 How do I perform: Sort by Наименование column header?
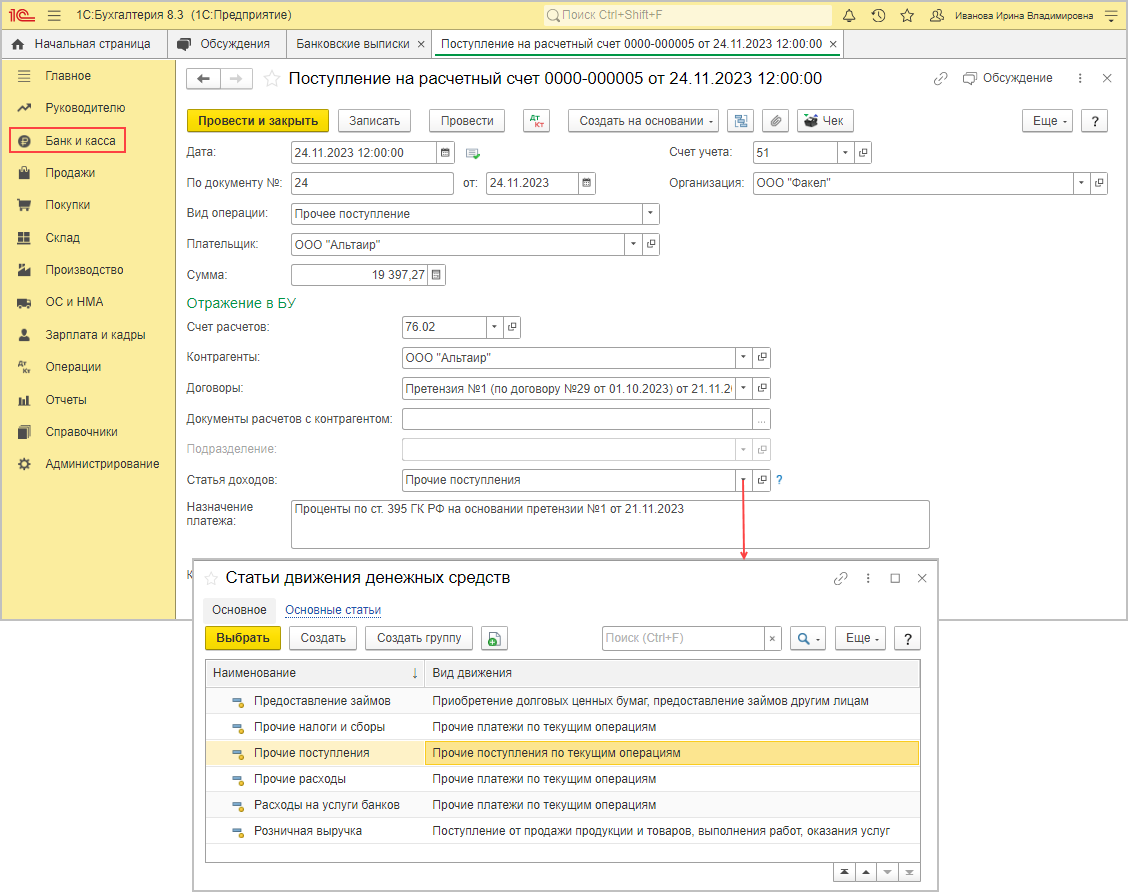point(315,673)
